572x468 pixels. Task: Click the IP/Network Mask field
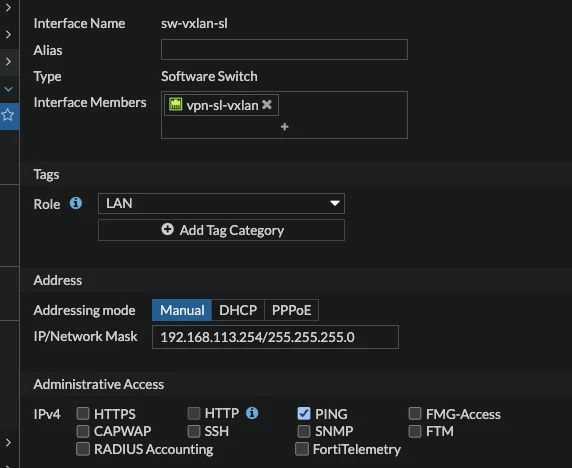click(275, 337)
